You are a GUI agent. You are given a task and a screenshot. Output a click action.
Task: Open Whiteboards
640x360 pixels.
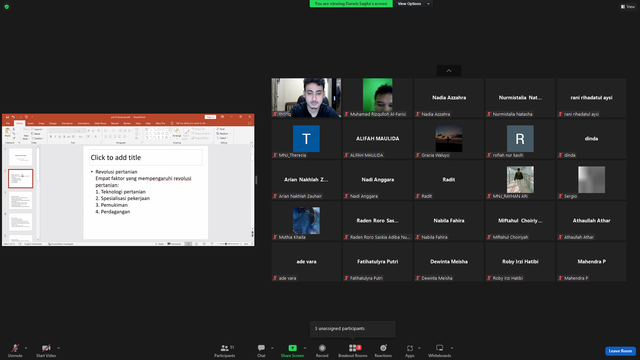[440, 350]
